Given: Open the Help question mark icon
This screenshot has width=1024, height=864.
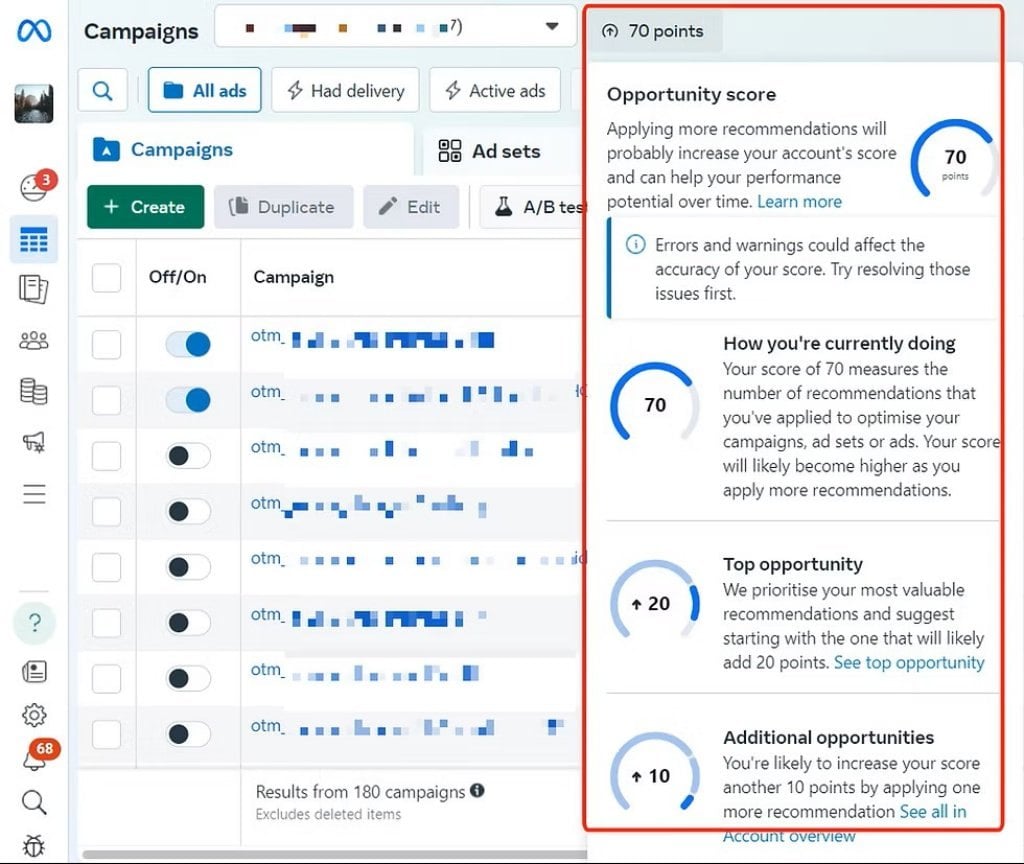Looking at the screenshot, I should point(35,622).
